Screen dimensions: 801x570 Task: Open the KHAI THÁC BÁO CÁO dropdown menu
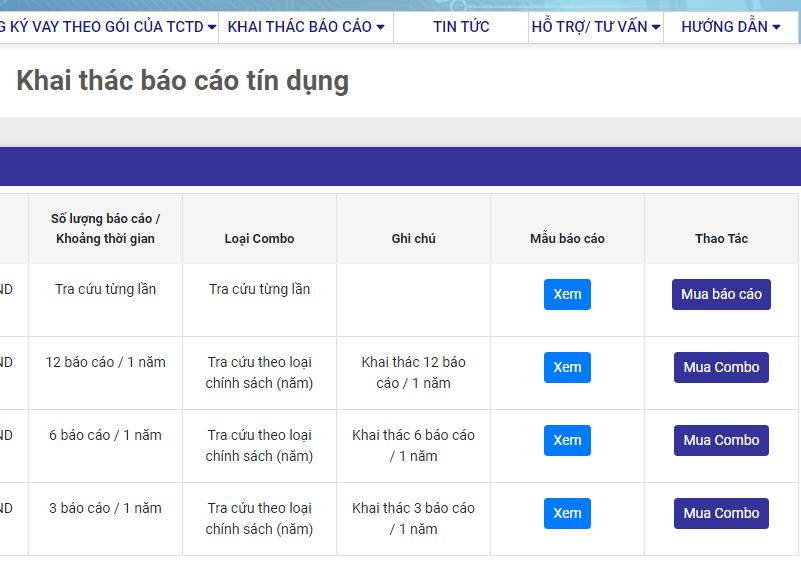(x=306, y=27)
